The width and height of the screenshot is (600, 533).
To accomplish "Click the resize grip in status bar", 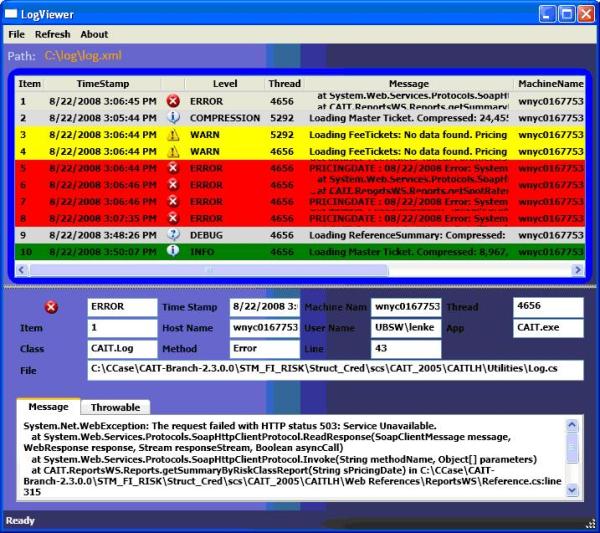I will [x=591, y=523].
